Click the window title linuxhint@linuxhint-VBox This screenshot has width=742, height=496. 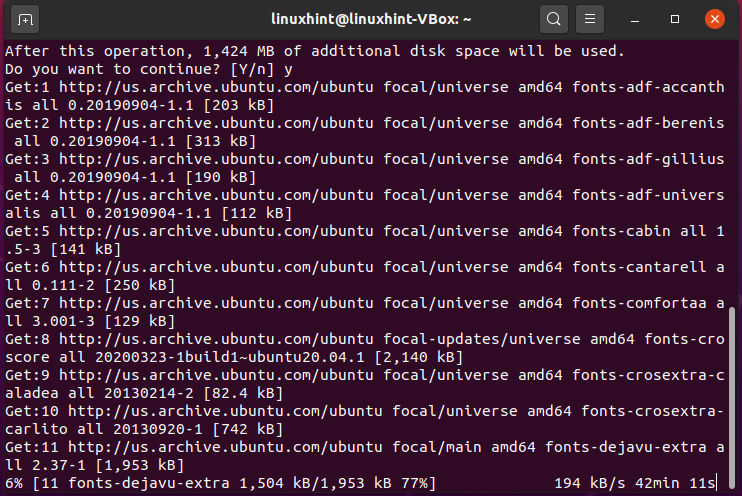click(x=371, y=19)
